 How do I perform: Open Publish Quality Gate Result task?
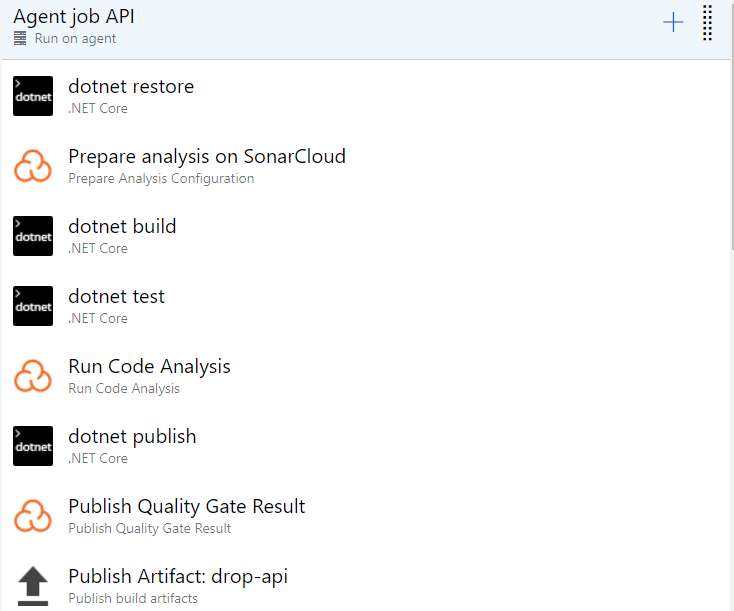tap(187, 507)
